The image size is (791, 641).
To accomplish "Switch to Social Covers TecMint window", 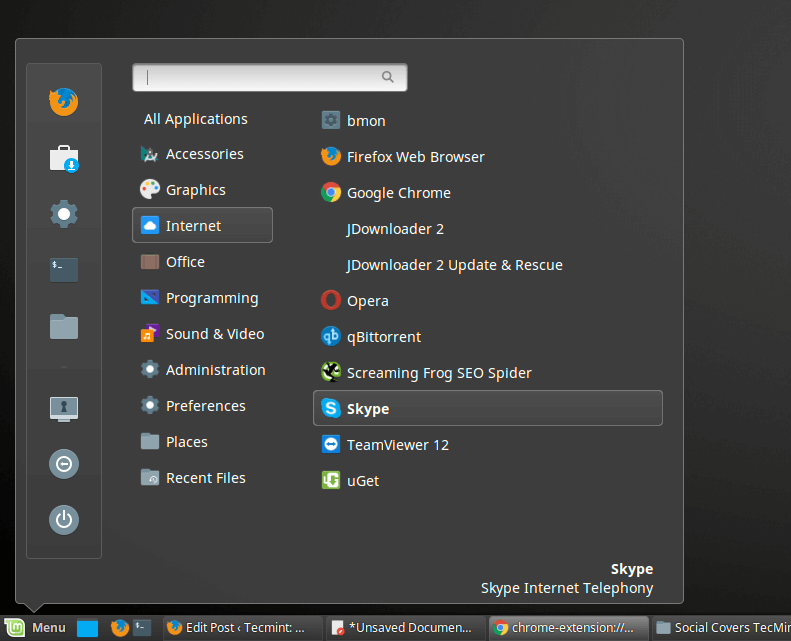I will [x=722, y=628].
